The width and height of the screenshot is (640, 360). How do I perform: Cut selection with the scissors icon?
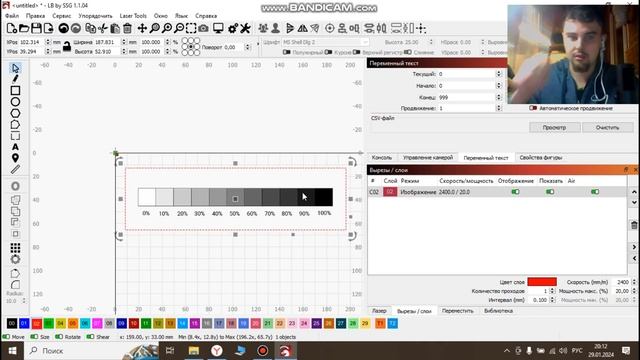(103, 28)
